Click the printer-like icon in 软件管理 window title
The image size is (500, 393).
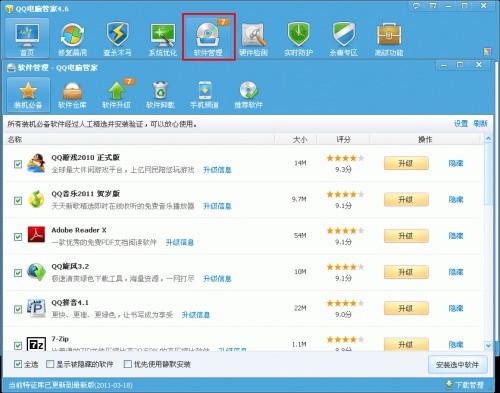(11, 68)
